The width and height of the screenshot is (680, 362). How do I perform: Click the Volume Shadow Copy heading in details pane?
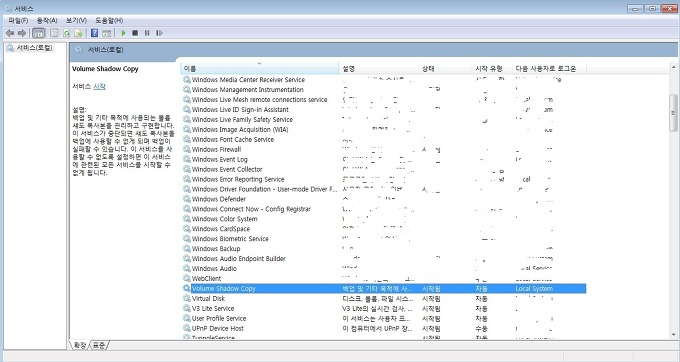click(x=105, y=68)
